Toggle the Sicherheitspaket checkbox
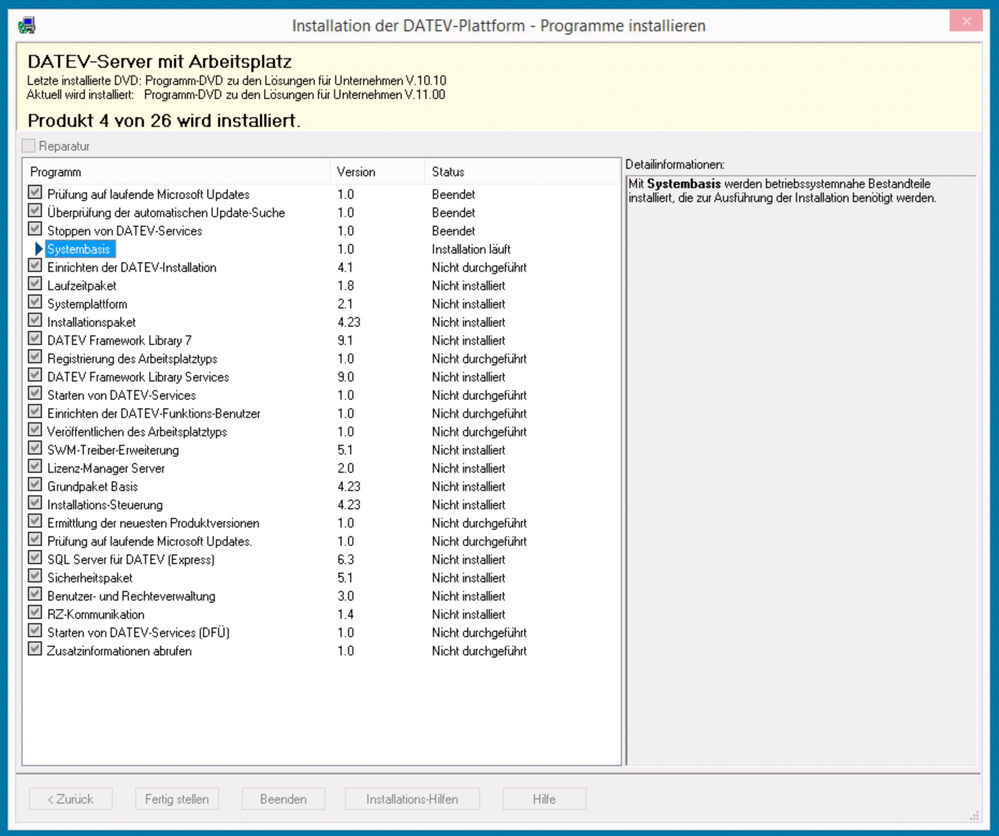 click(36, 577)
